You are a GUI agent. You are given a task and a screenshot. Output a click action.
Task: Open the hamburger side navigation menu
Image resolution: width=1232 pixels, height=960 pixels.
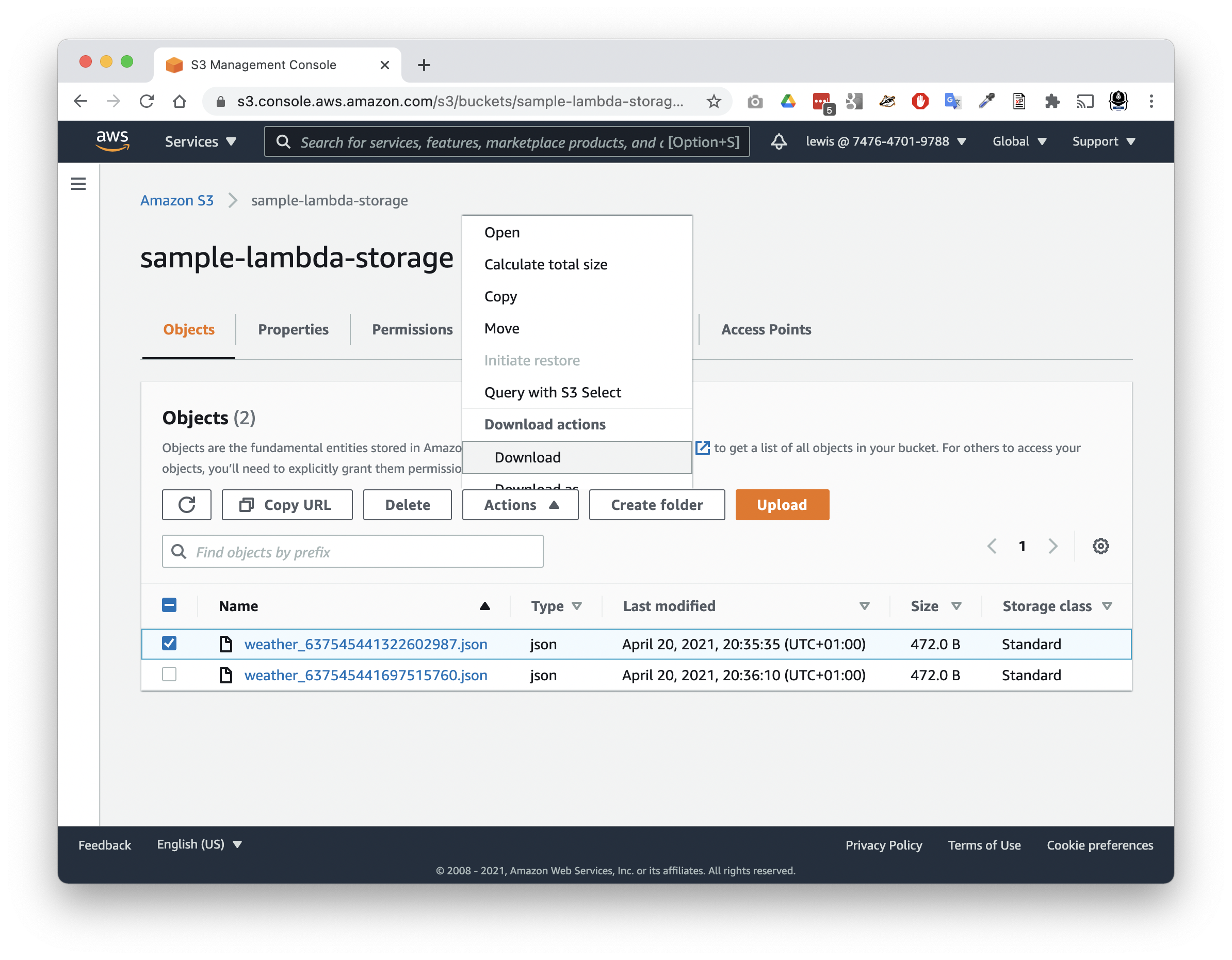78,183
